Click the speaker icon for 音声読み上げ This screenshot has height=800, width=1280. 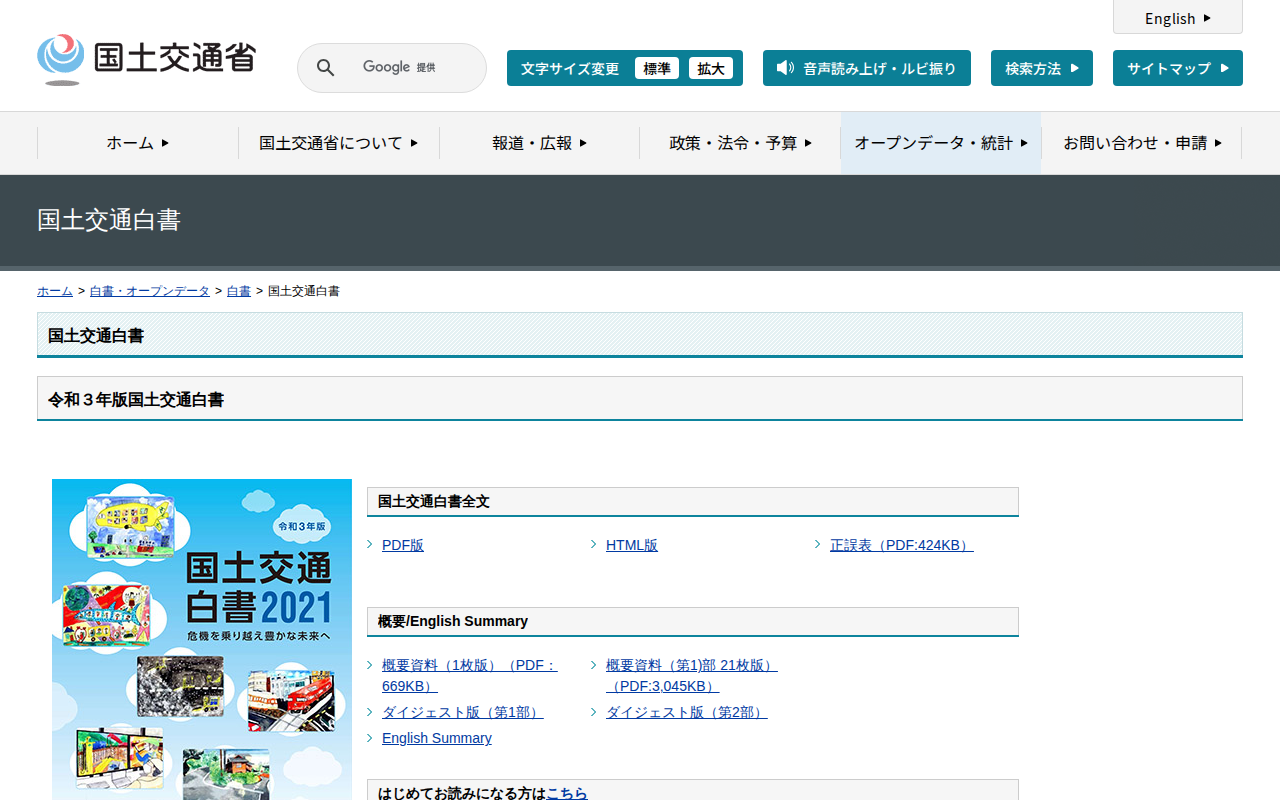(785, 68)
